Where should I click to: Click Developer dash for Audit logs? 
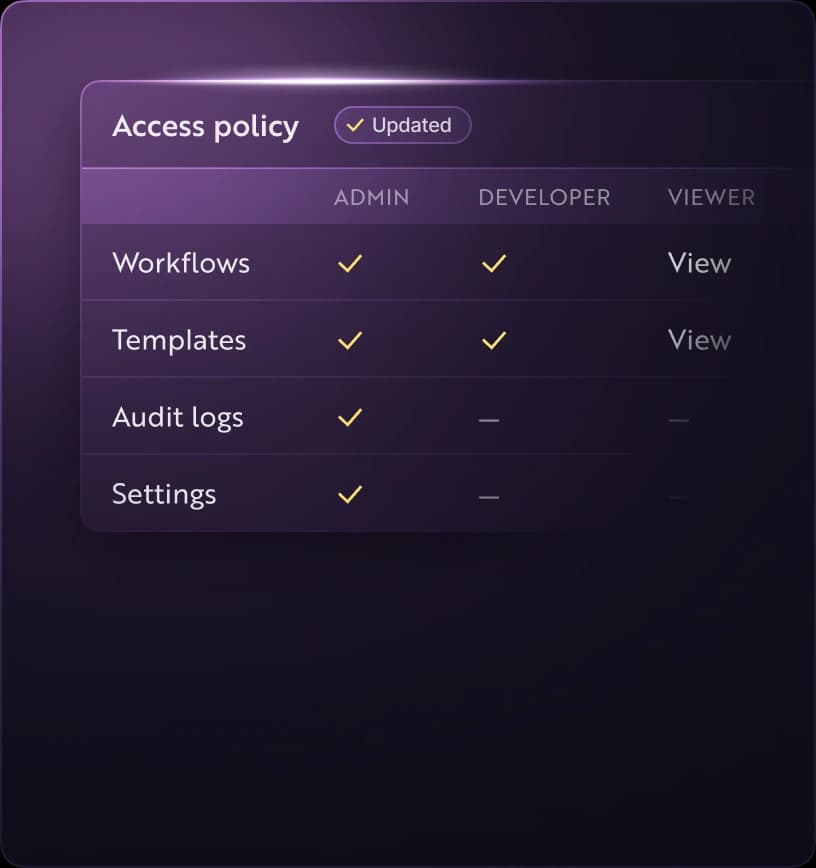(x=489, y=421)
